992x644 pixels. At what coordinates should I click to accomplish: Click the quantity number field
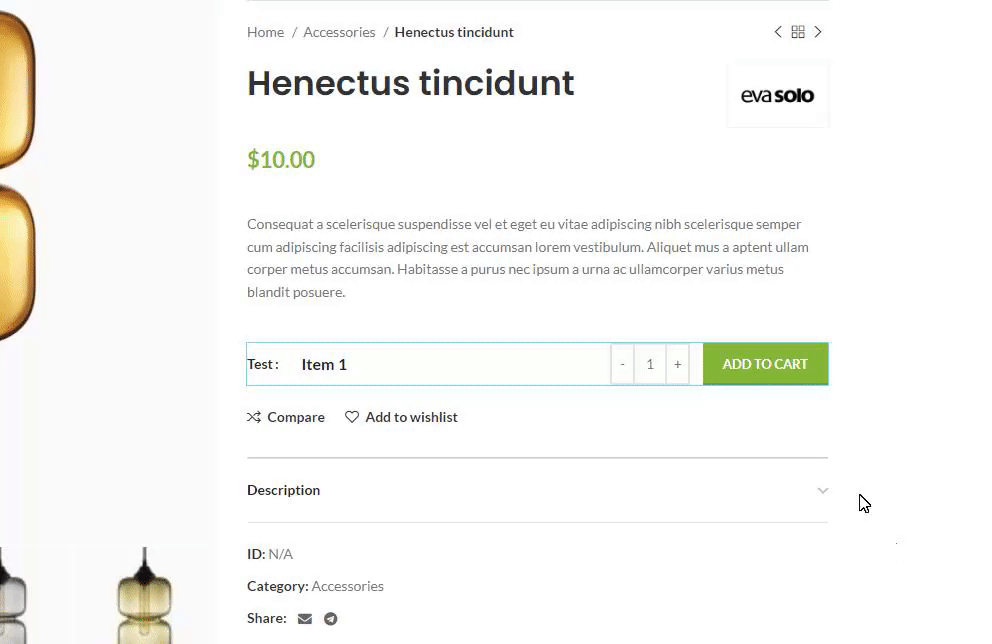[x=650, y=364]
